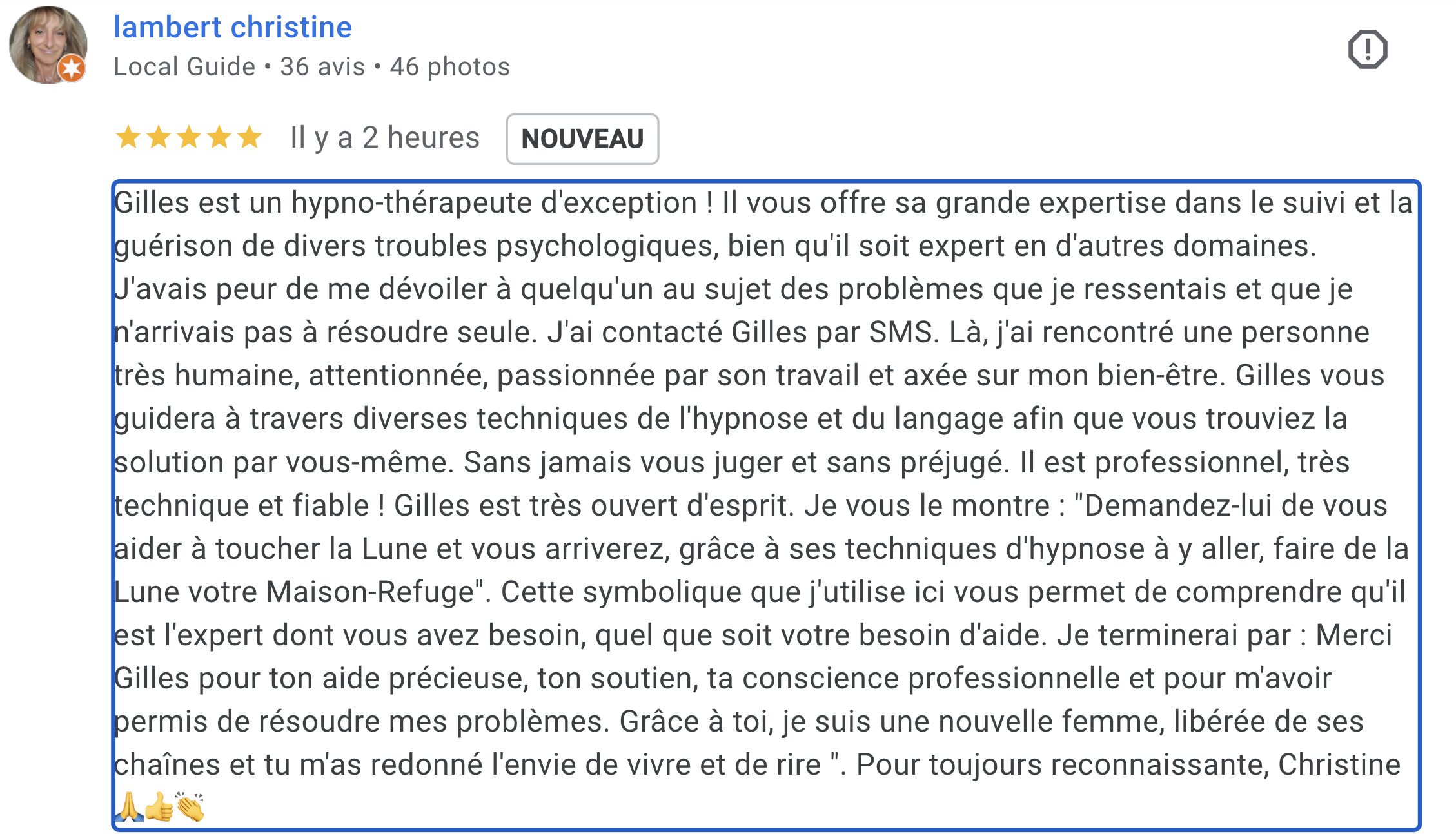
Task: Click the word "SMS" in the review
Action: pos(901,333)
